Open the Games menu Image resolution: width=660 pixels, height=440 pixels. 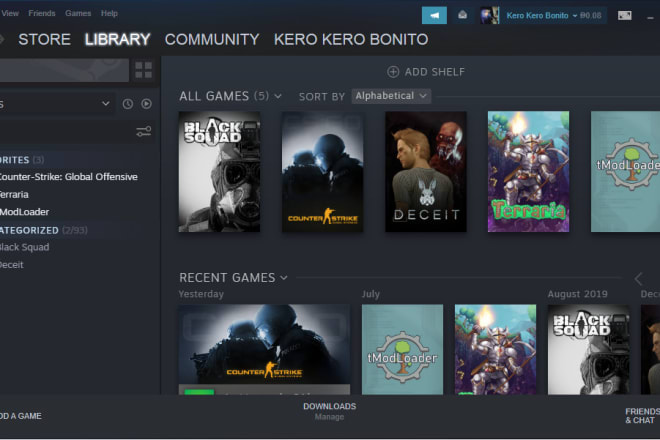[x=78, y=13]
